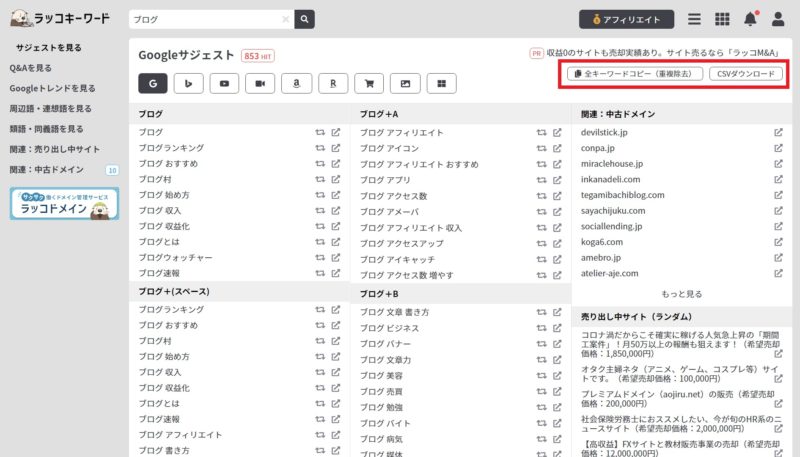Click keyword ブログ バイト

coord(385,423)
